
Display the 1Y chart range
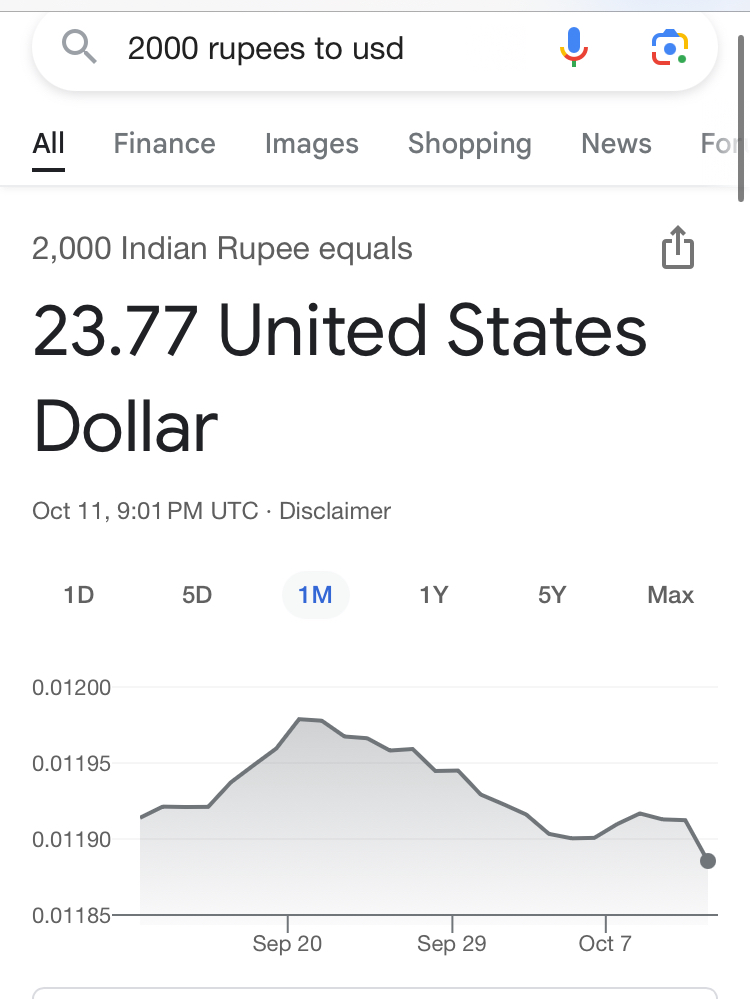[433, 595]
